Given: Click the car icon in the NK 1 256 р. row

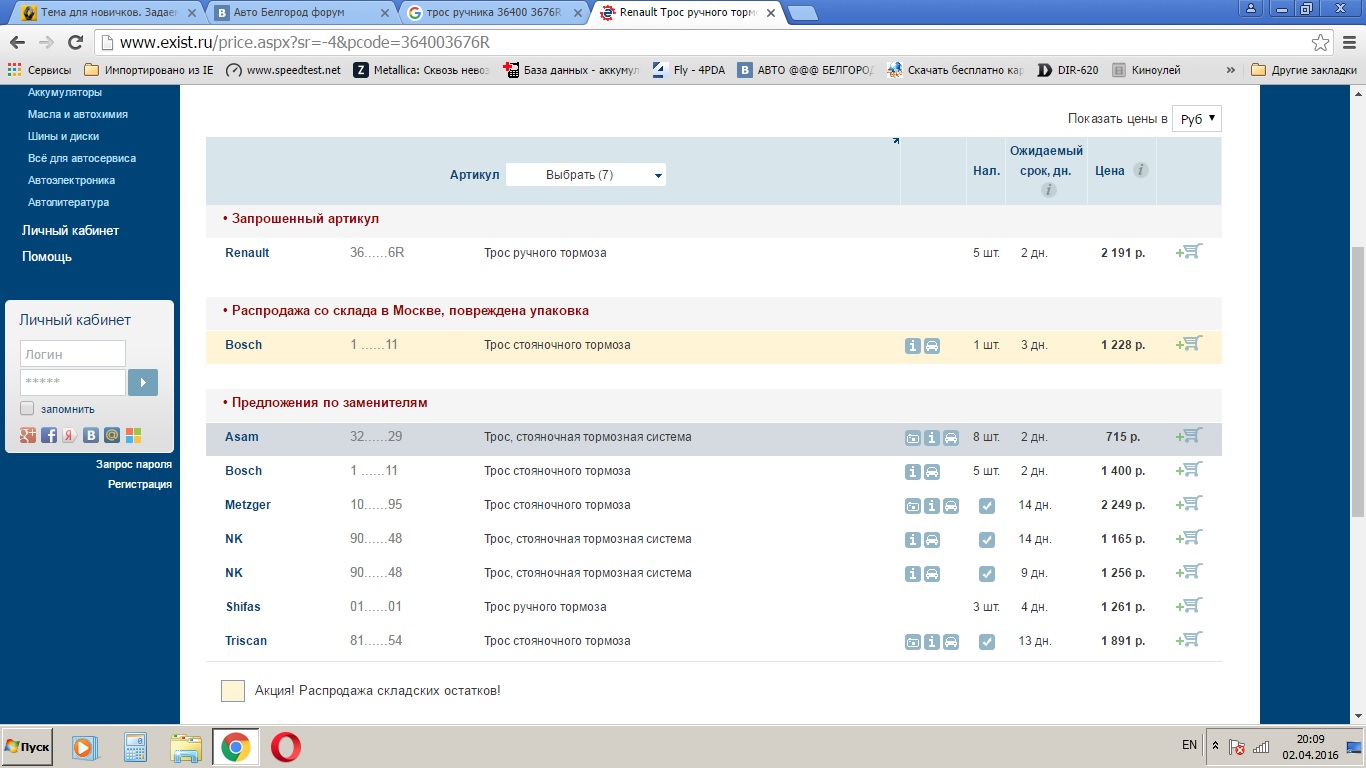Looking at the screenshot, I should [932, 574].
